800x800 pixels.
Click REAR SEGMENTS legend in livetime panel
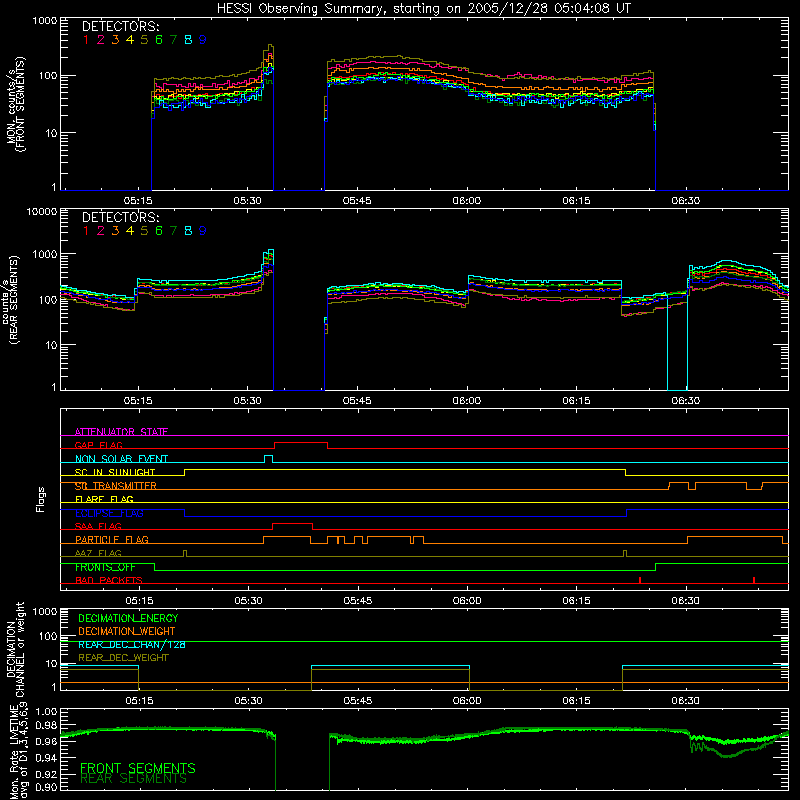[x=134, y=779]
